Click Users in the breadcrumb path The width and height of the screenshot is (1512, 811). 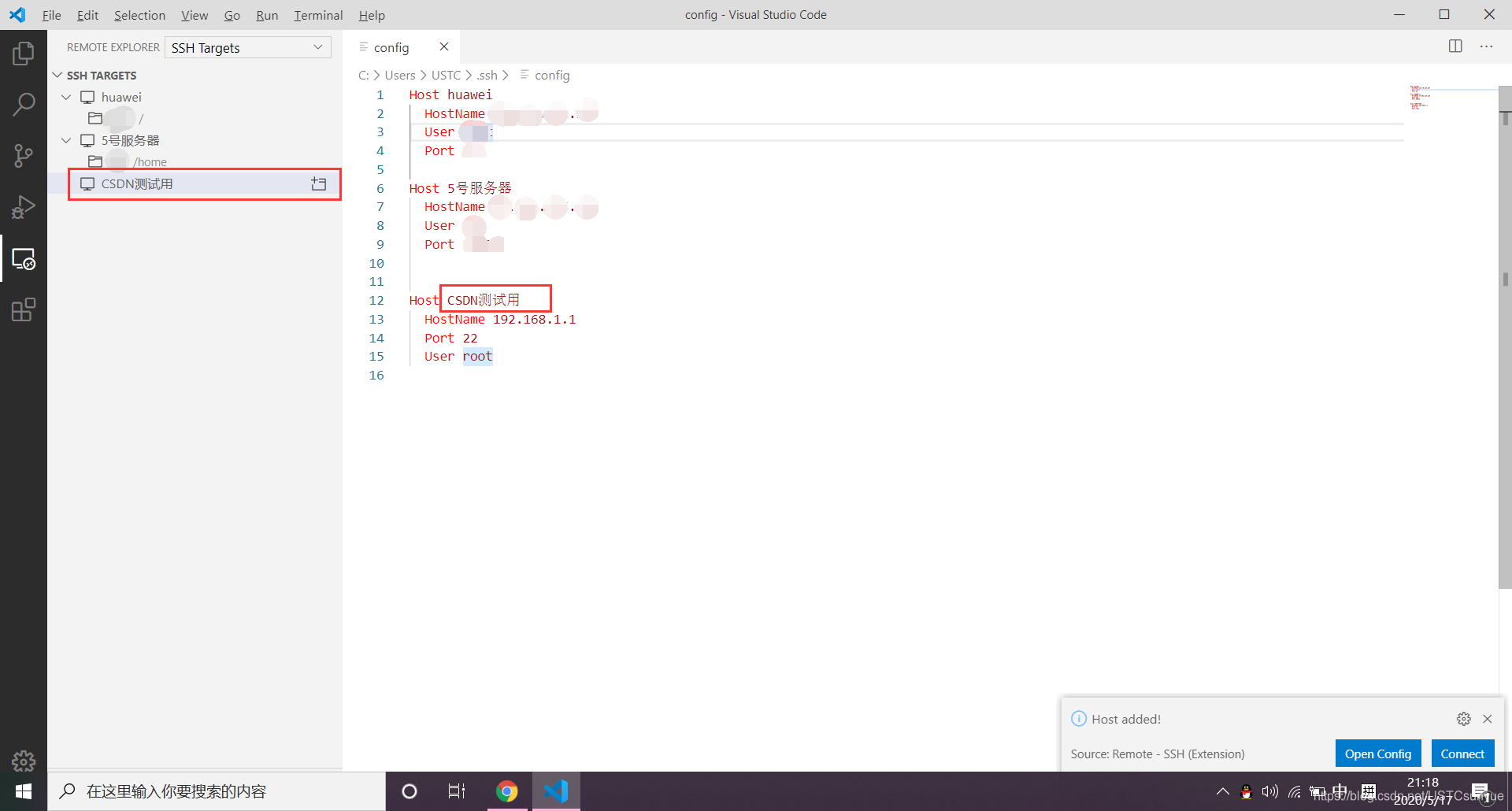coord(400,75)
